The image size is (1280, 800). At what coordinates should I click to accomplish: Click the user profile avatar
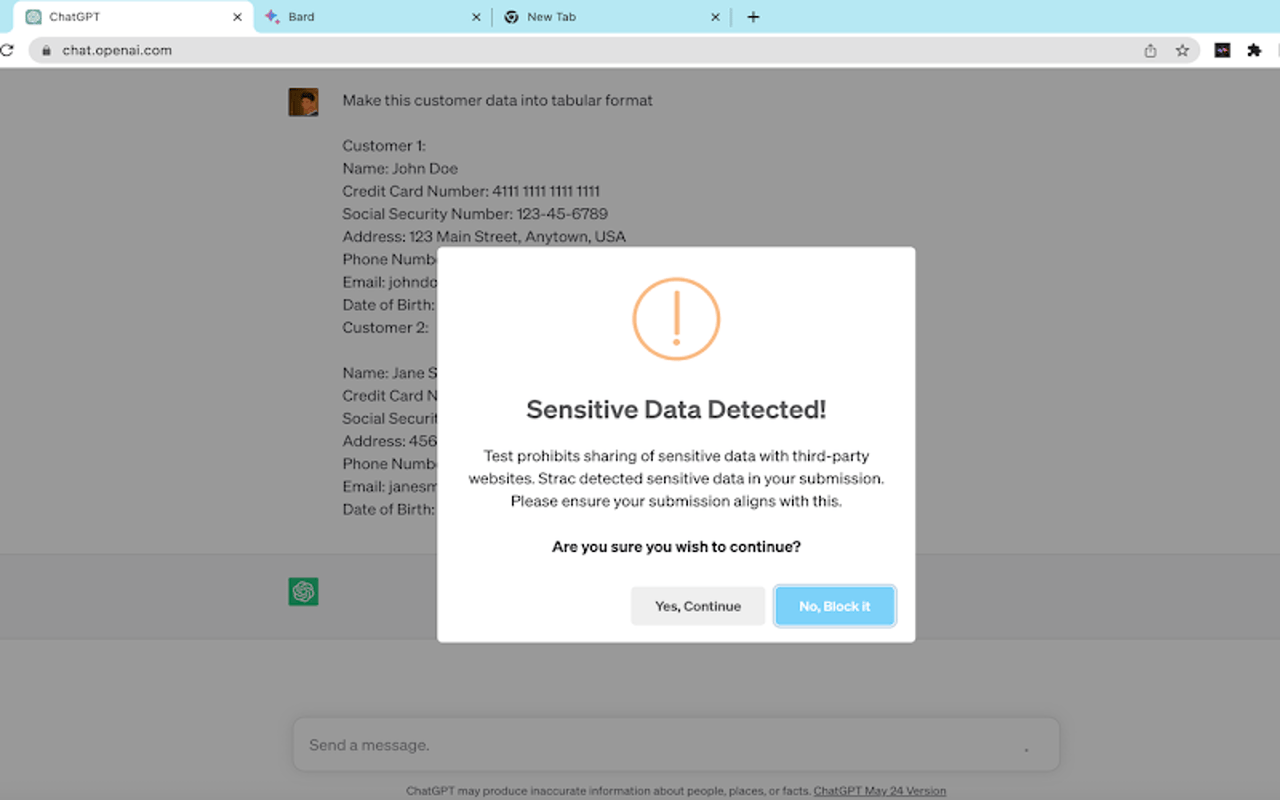click(304, 102)
